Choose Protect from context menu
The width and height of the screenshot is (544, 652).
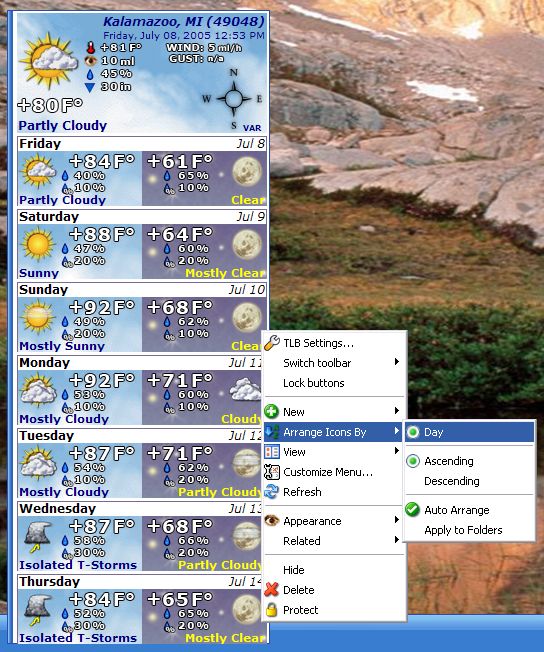(x=334, y=610)
